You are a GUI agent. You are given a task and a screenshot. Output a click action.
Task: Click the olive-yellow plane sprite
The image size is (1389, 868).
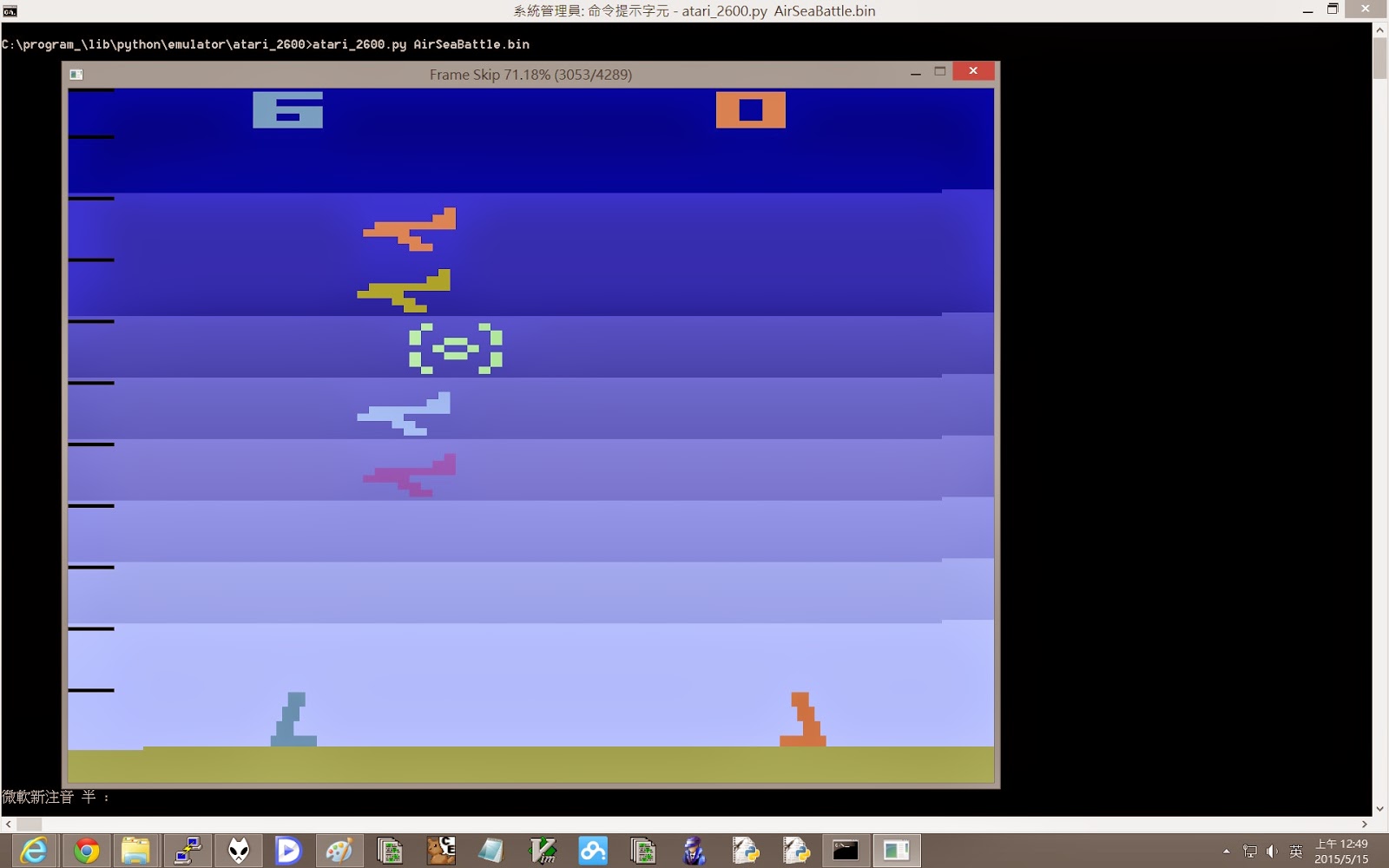point(404,291)
